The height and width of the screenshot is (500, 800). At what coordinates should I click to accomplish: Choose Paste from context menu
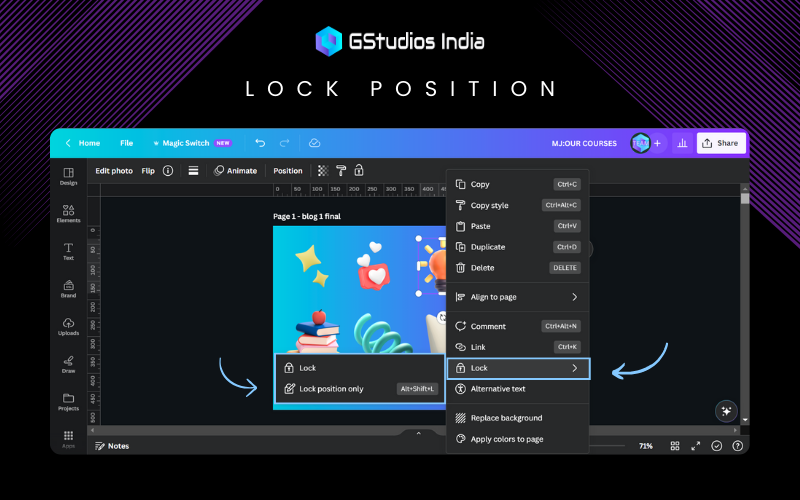pyautogui.click(x=517, y=226)
